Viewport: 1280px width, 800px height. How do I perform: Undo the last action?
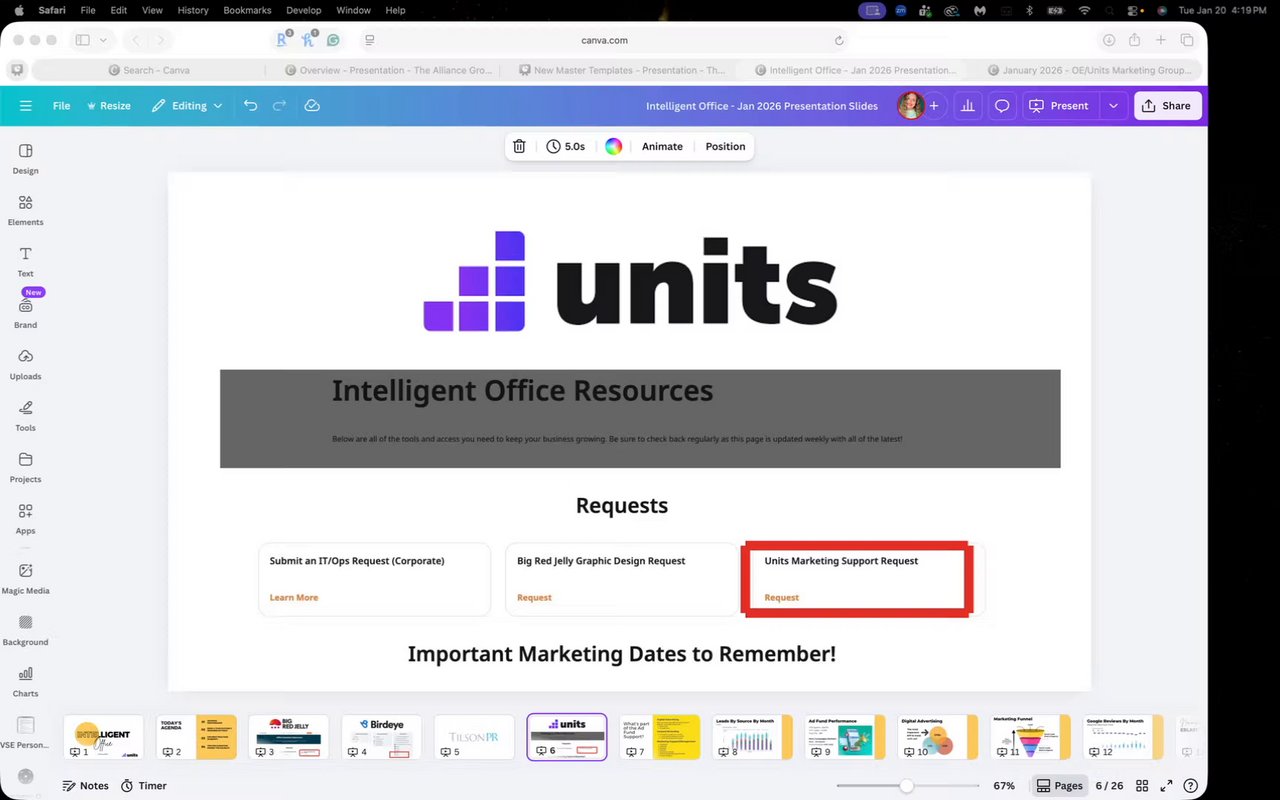(250, 106)
